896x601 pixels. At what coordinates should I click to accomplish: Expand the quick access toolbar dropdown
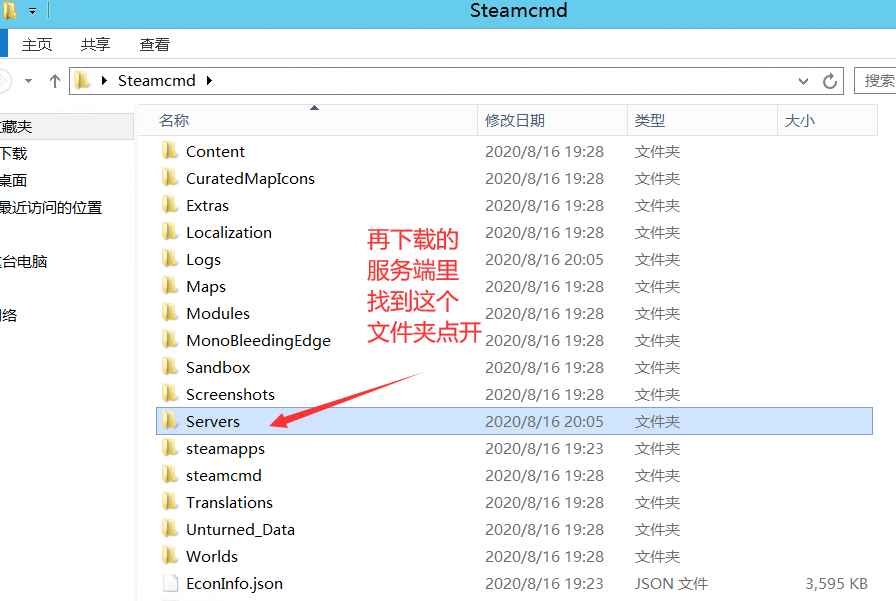[x=33, y=11]
